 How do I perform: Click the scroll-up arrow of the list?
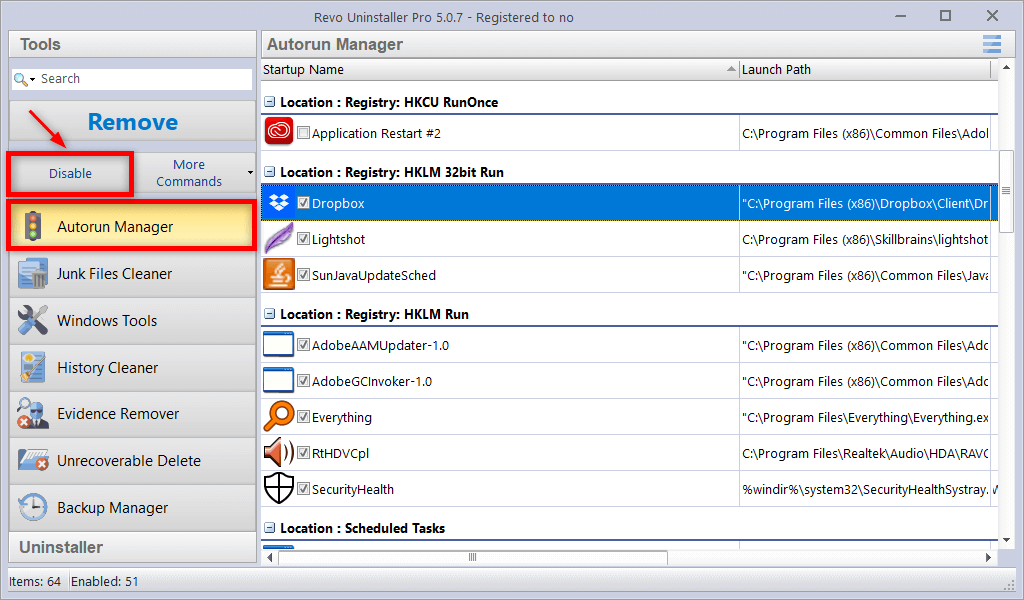[x=1006, y=67]
